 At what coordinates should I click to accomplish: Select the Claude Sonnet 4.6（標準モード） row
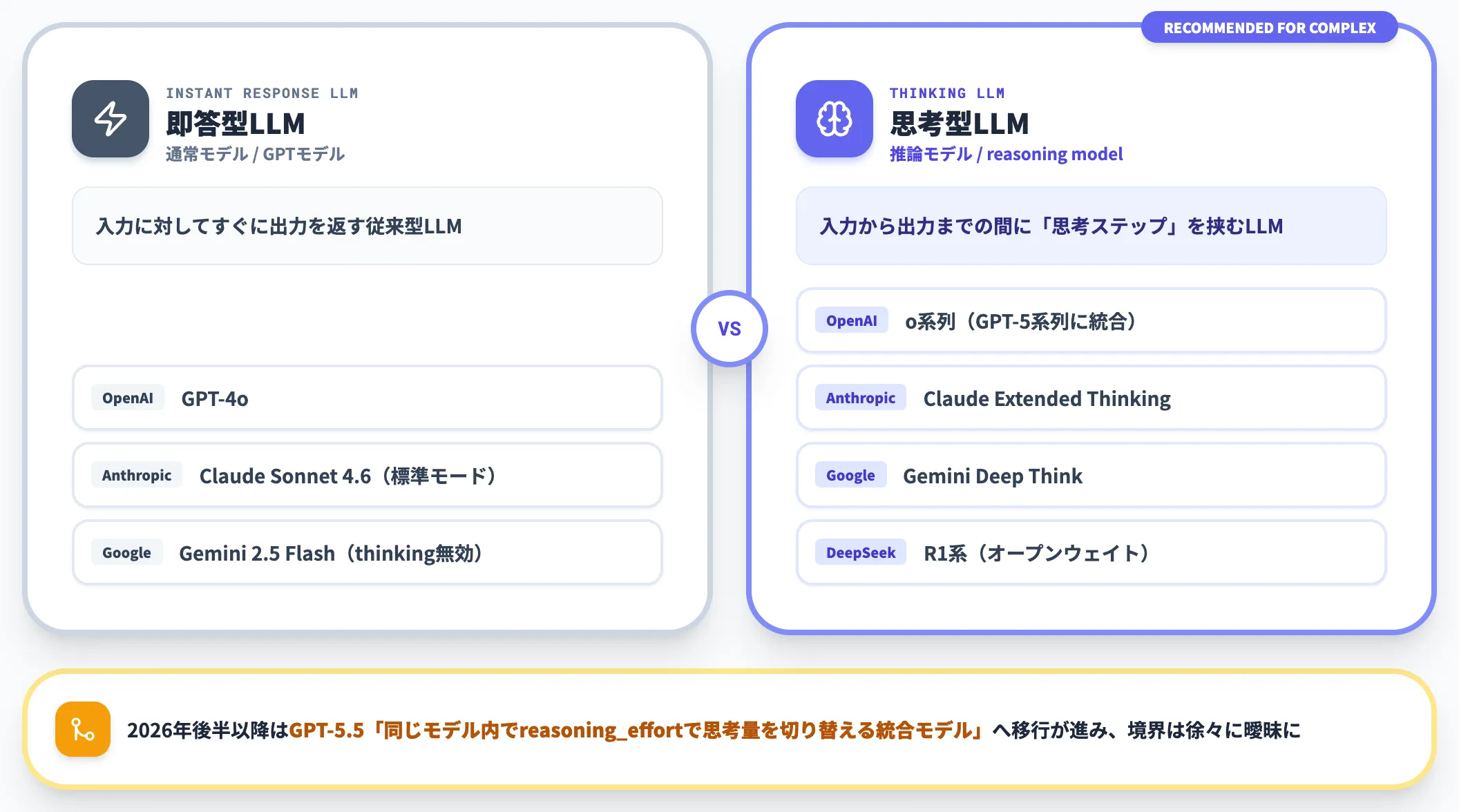[x=368, y=475]
